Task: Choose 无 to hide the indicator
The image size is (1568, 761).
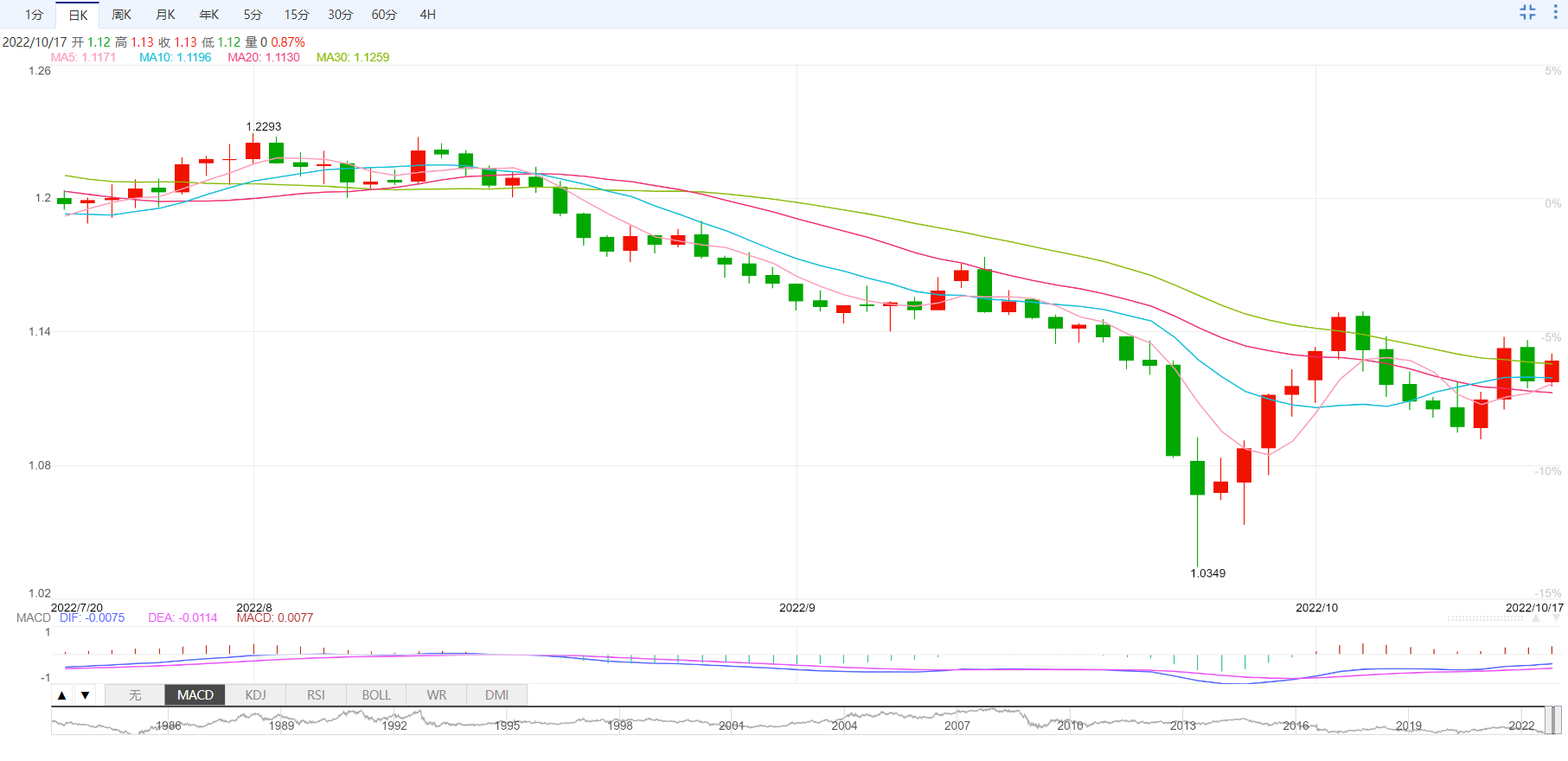Action: (x=135, y=695)
